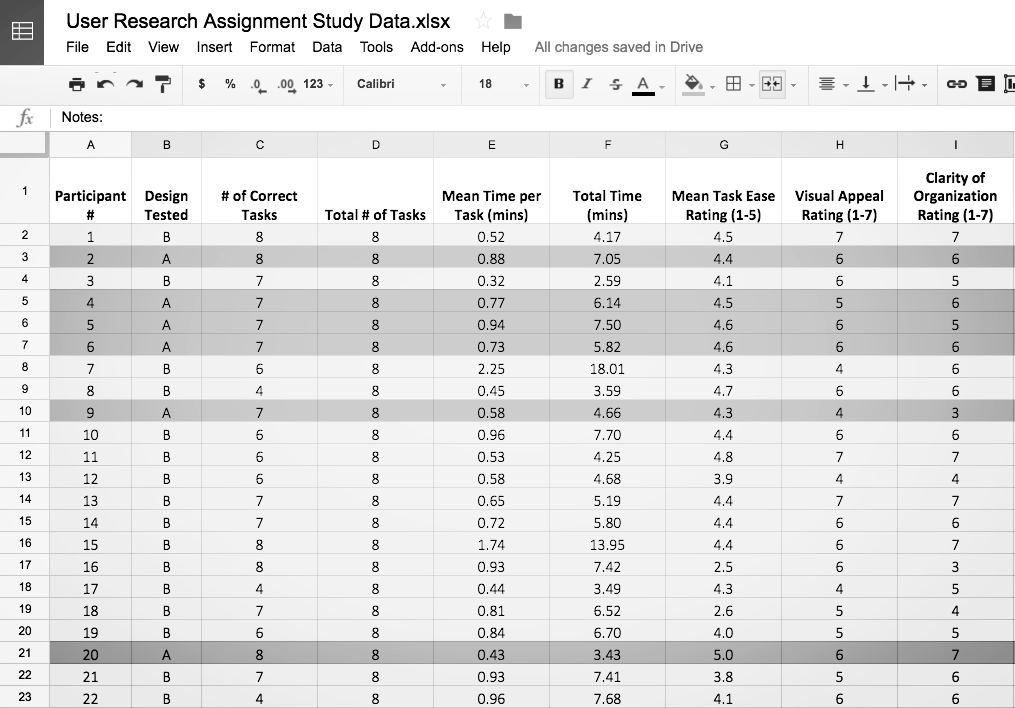The image size is (1015, 708).
Task: Insert a link
Action: pos(958,84)
